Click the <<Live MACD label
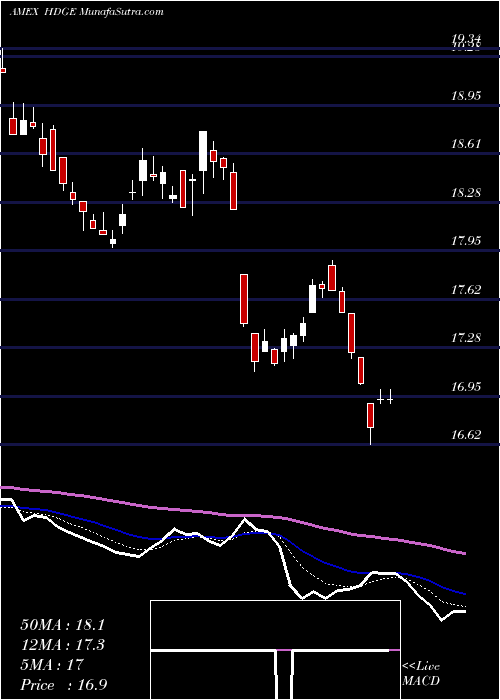The image size is (500, 700). coord(421,674)
